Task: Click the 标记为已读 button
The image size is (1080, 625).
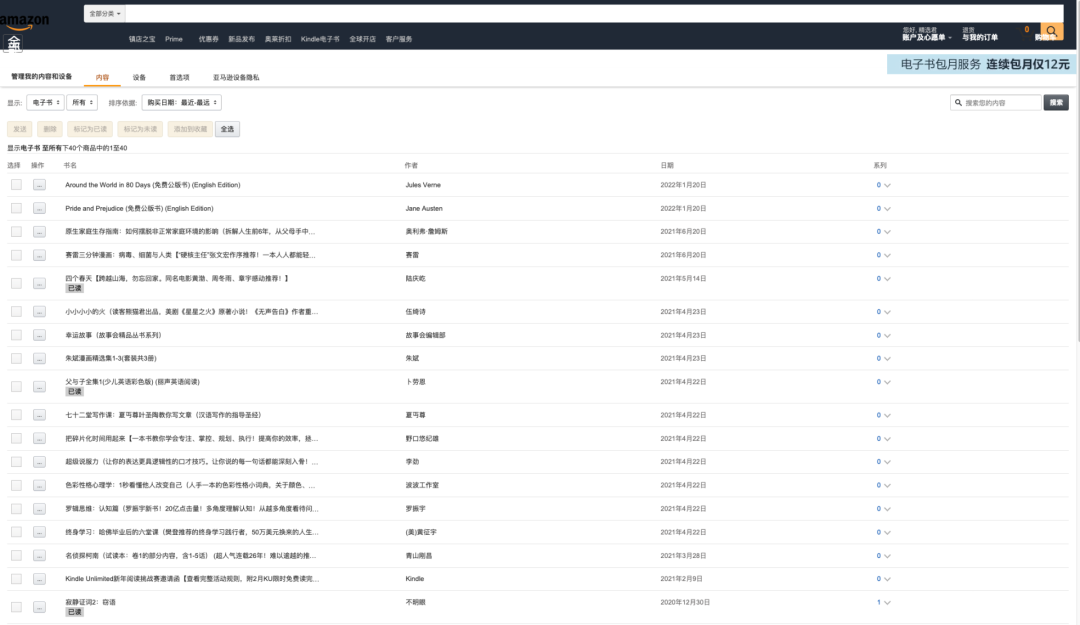Action: [x=90, y=129]
